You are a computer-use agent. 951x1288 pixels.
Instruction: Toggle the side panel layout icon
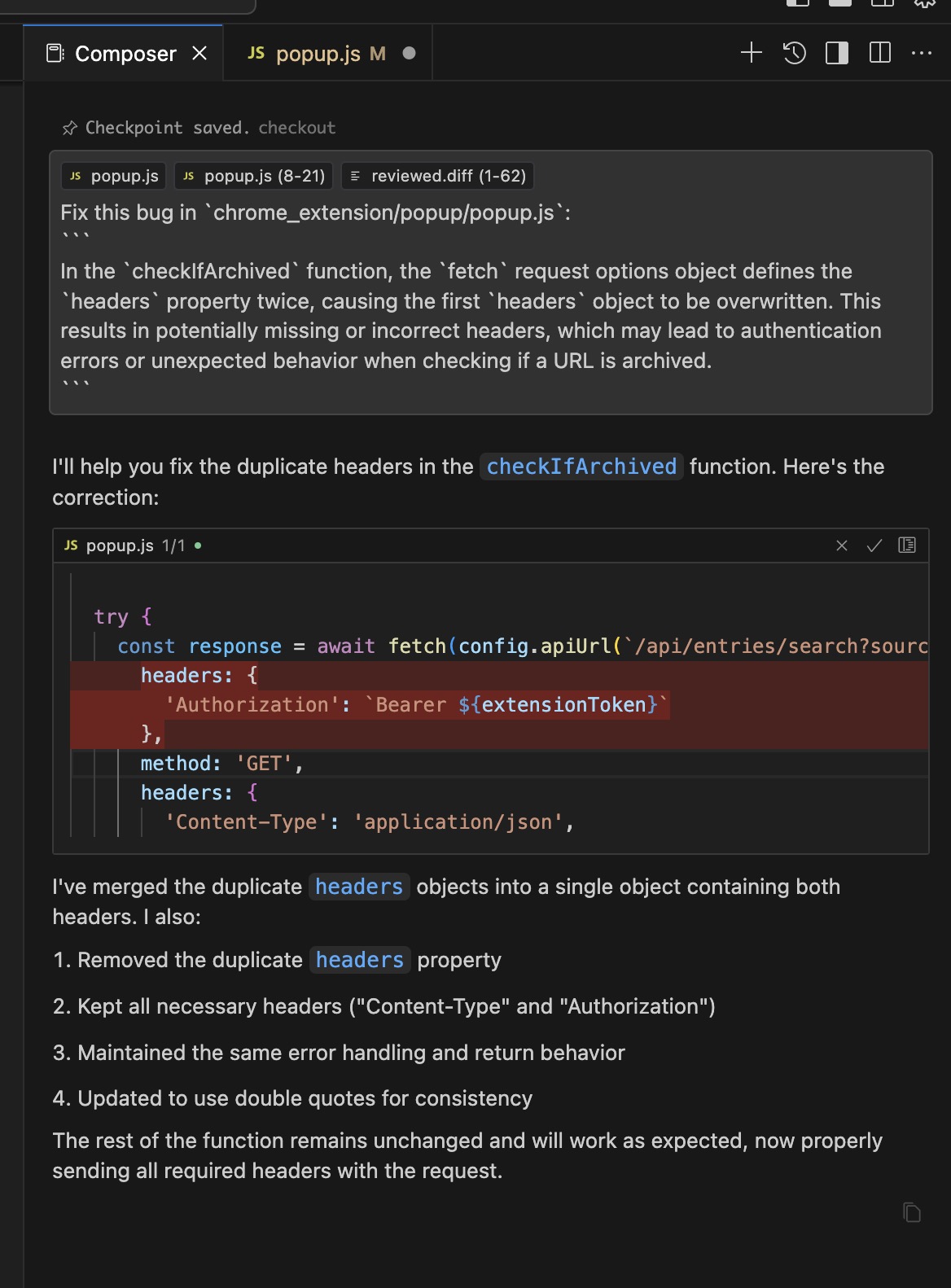point(837,53)
